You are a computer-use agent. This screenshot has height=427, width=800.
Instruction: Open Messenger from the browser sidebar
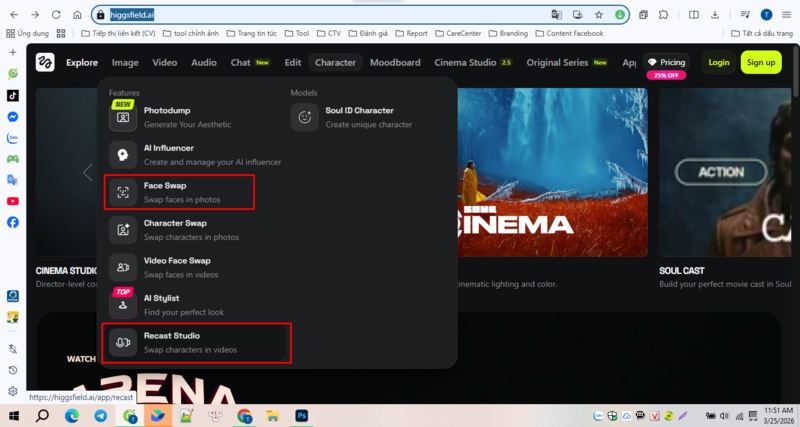click(13, 117)
